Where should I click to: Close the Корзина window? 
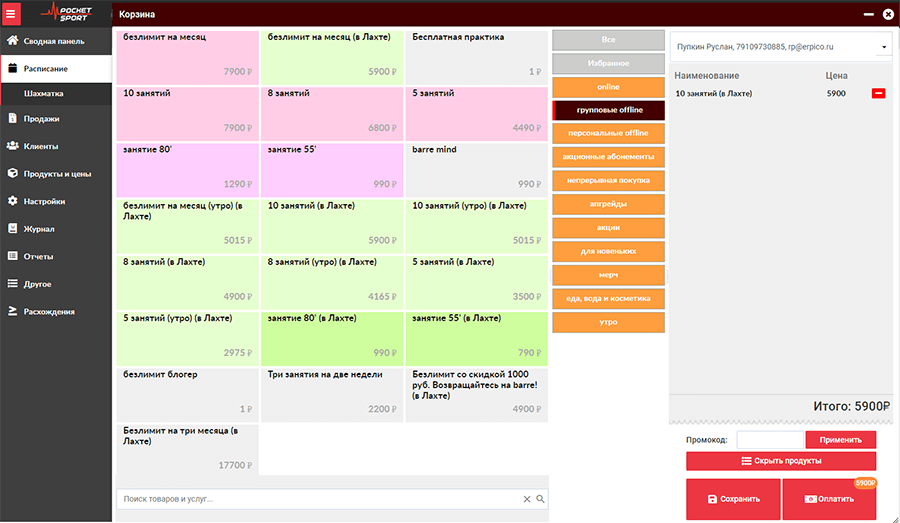click(x=888, y=14)
